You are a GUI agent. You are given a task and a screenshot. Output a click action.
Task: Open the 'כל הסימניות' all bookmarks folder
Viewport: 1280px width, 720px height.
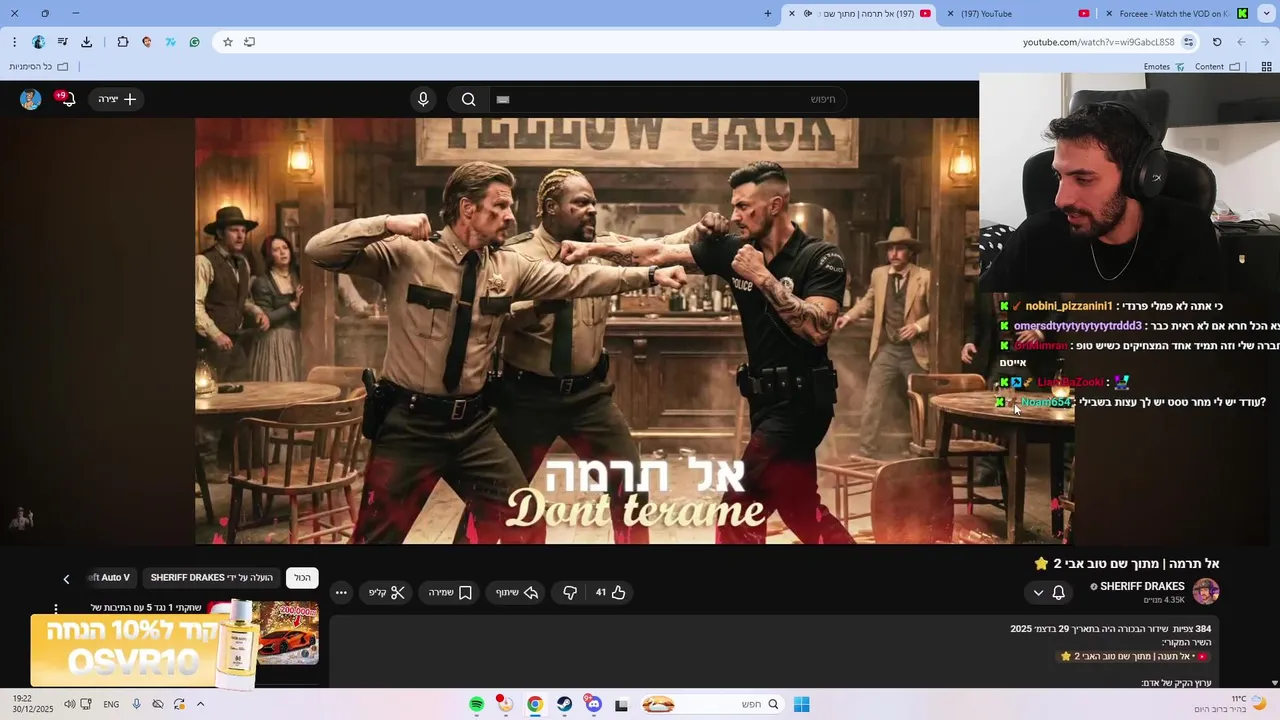pos(39,67)
